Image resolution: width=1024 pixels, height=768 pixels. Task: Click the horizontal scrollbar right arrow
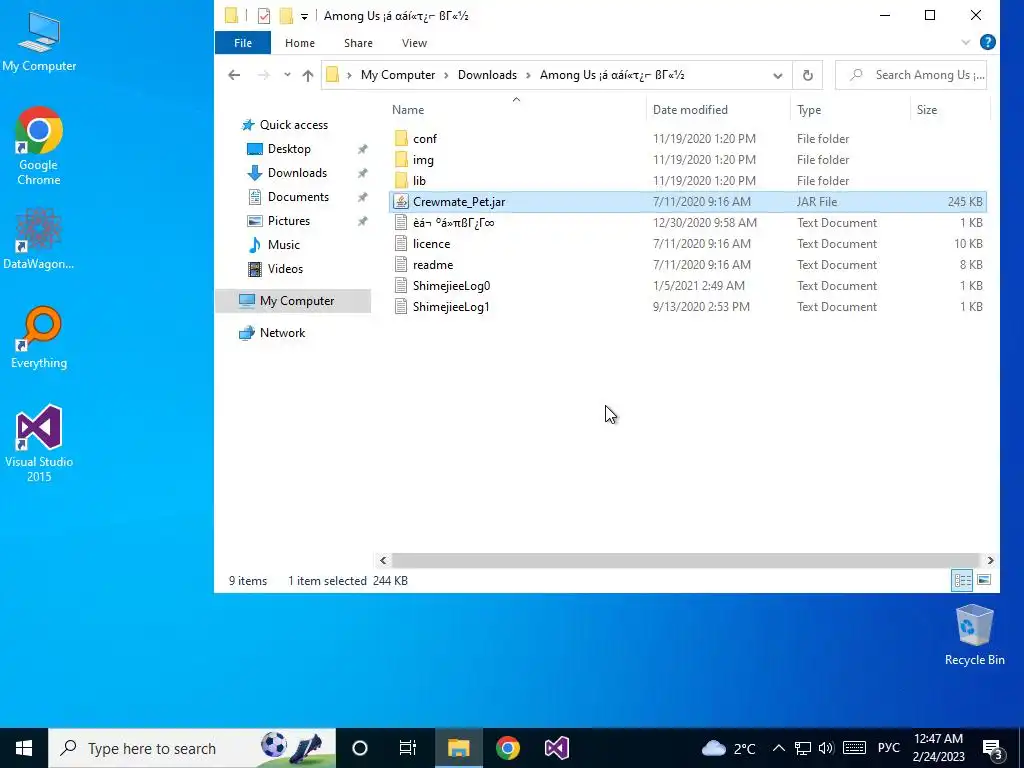tap(990, 560)
